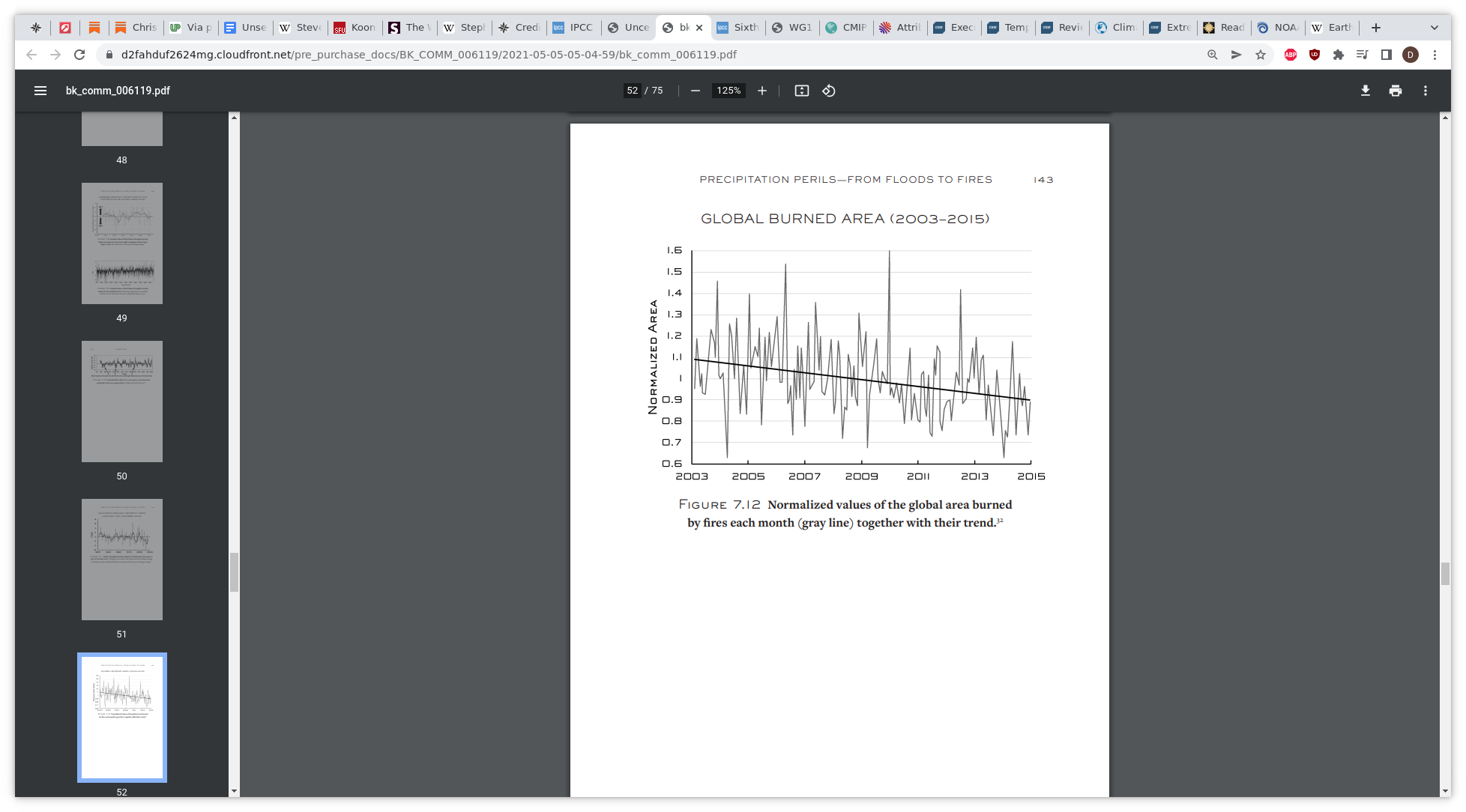
Task: Select the page 50 thumbnail
Action: pyautogui.click(x=122, y=402)
